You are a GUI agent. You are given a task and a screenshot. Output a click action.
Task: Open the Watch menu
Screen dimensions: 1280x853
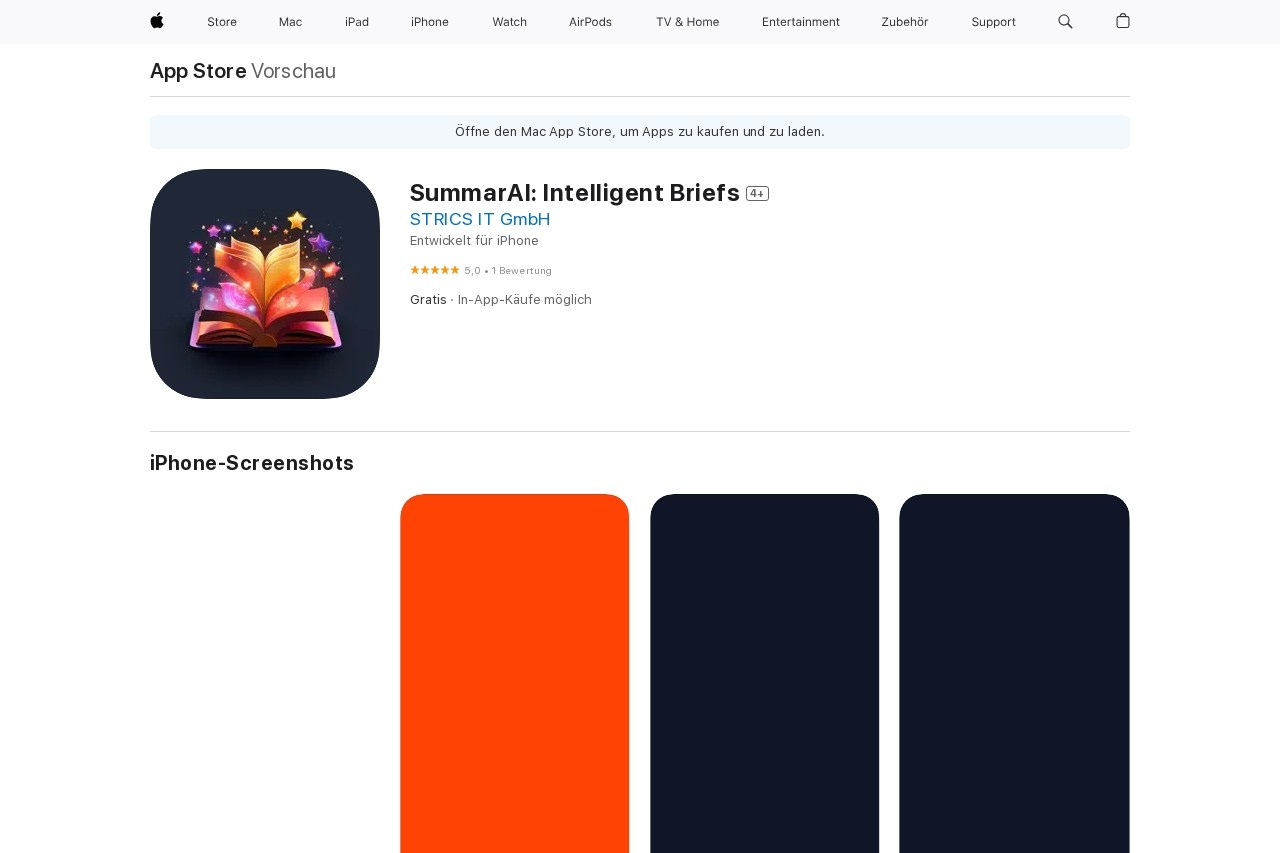coord(509,22)
